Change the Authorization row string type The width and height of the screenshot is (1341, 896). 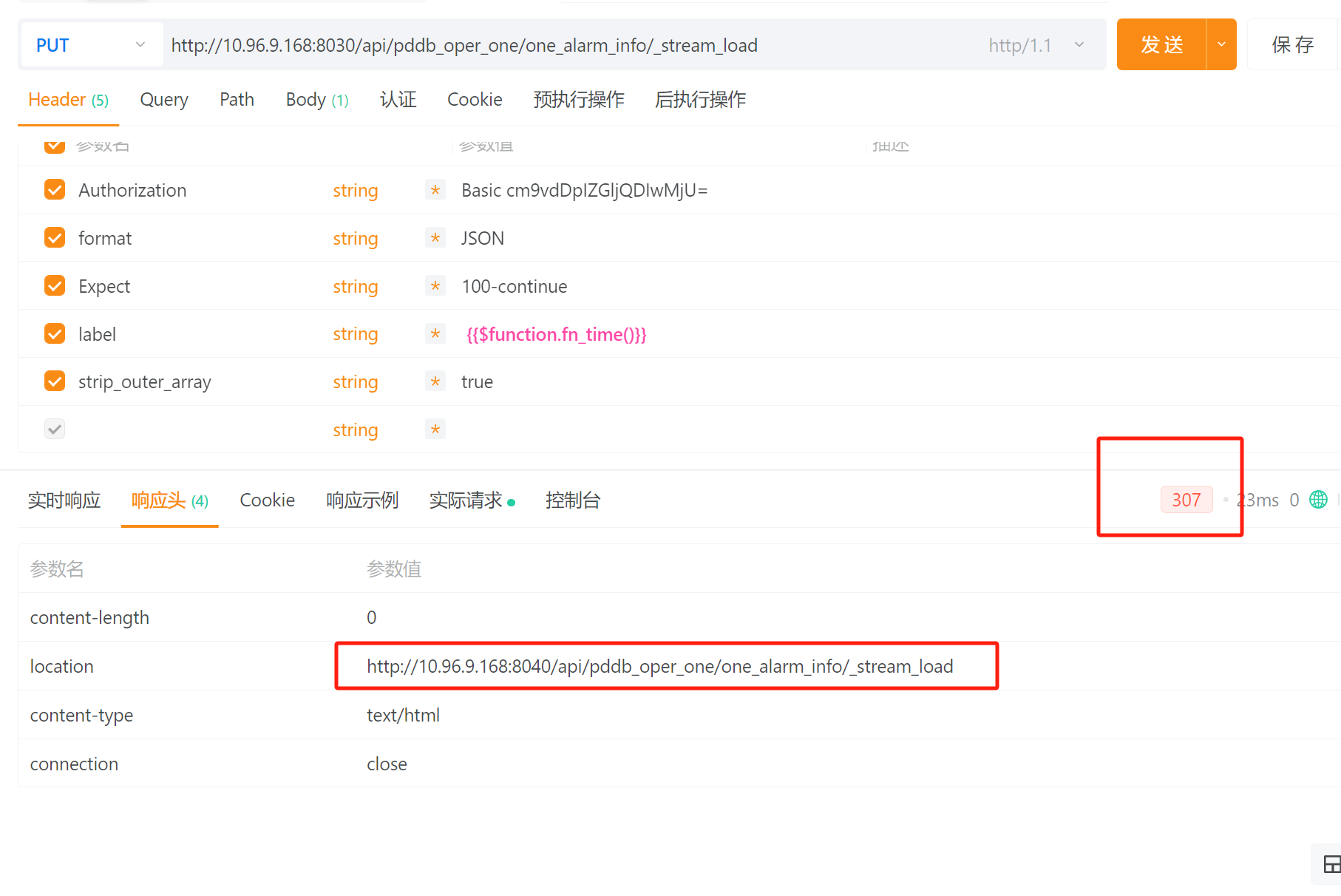click(x=356, y=191)
